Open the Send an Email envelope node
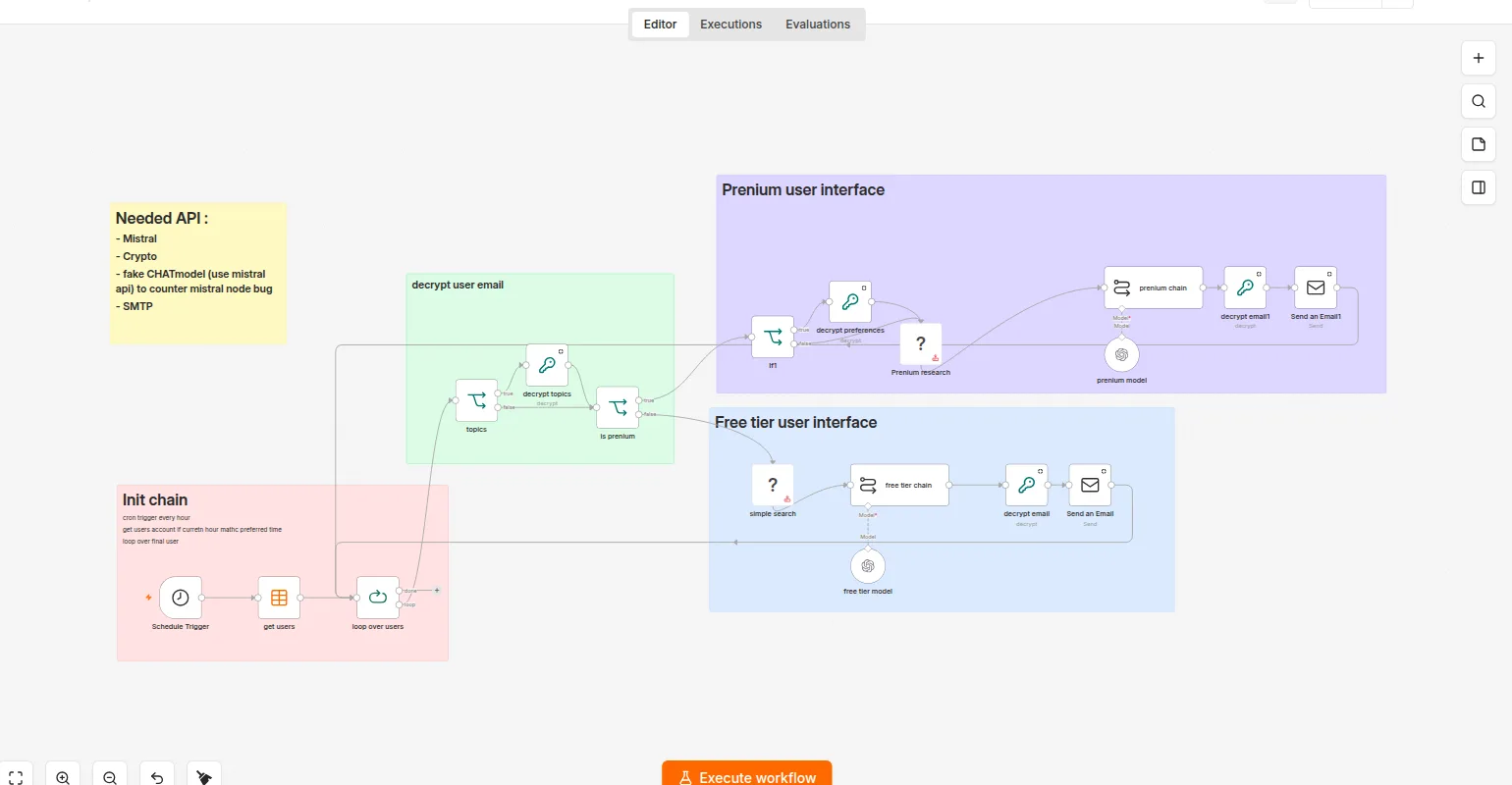Screen dimensions: 1512x785 (x=1090, y=485)
